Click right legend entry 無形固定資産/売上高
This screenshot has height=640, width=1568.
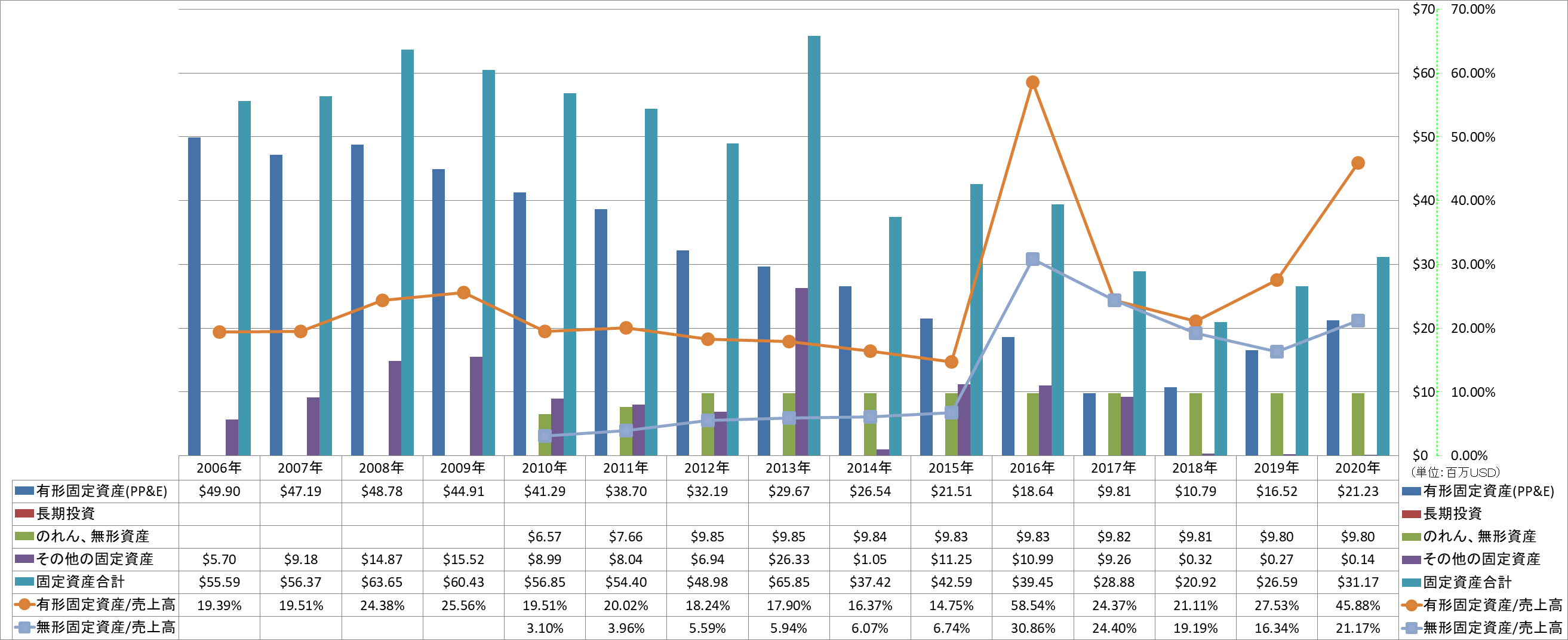(1482, 627)
